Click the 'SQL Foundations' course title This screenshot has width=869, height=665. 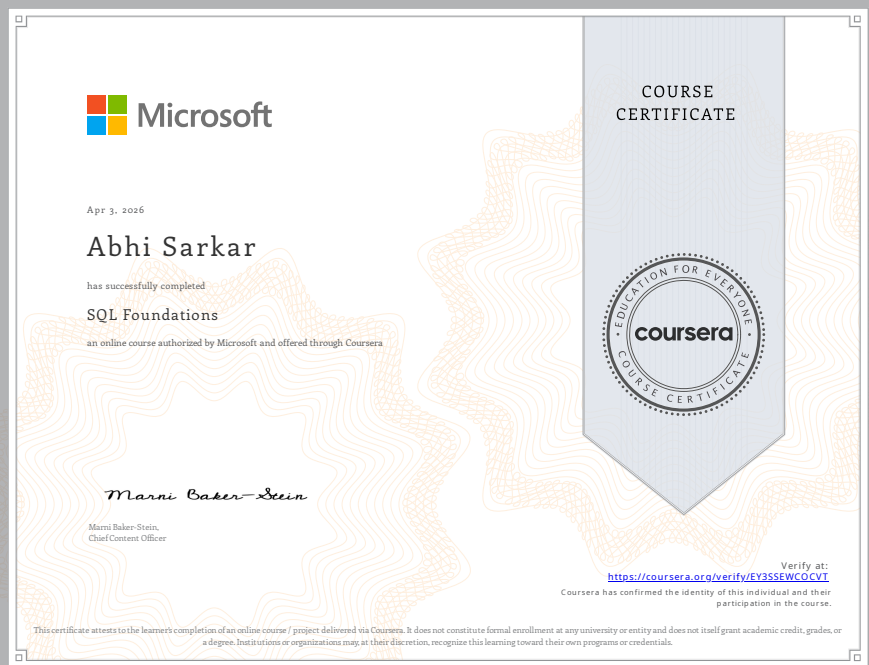pyautogui.click(x=152, y=315)
